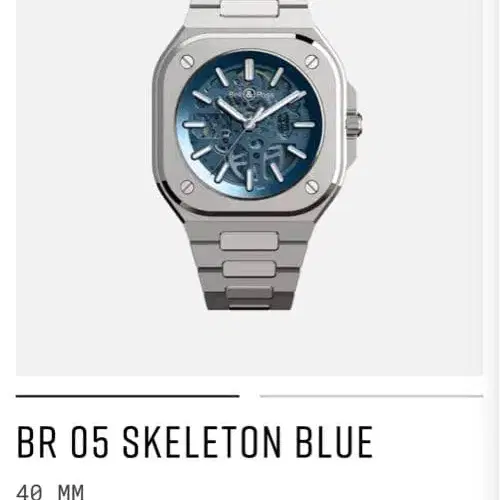Click the center pivot of the watch hands
Screen dimensions: 500x500
tap(250, 124)
